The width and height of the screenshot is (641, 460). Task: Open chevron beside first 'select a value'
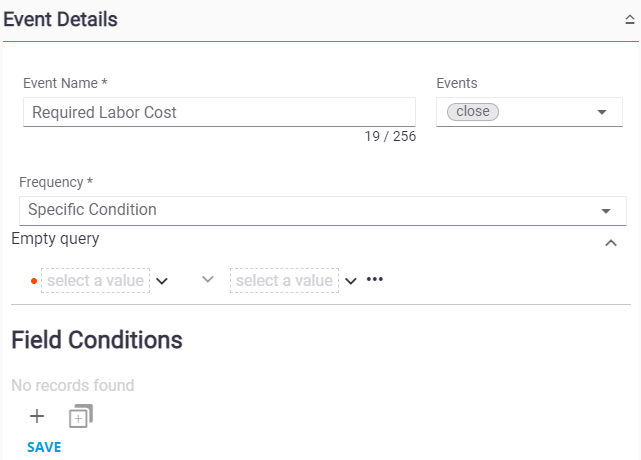click(x=162, y=281)
